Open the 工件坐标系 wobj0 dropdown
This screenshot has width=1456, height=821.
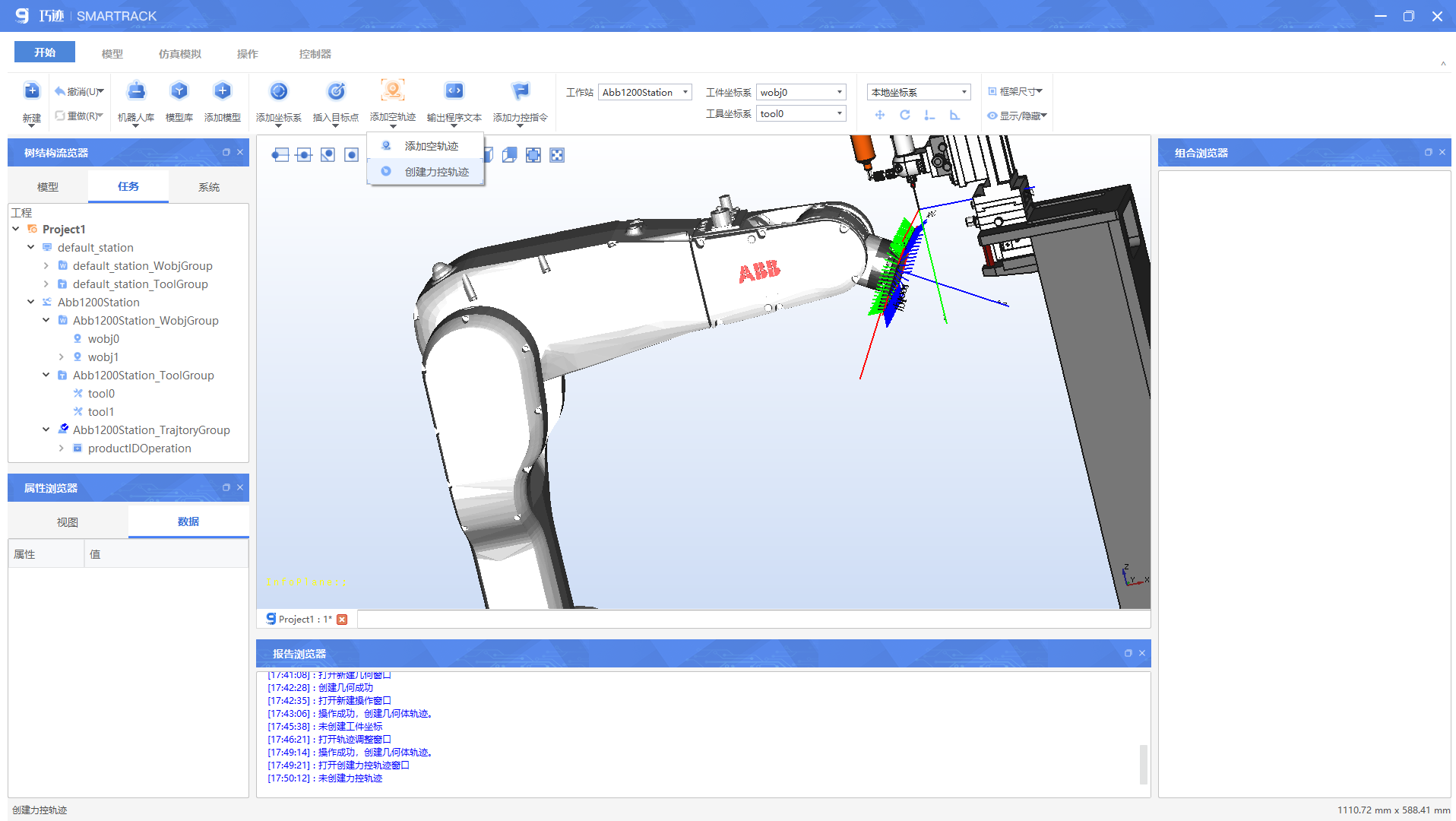801,92
